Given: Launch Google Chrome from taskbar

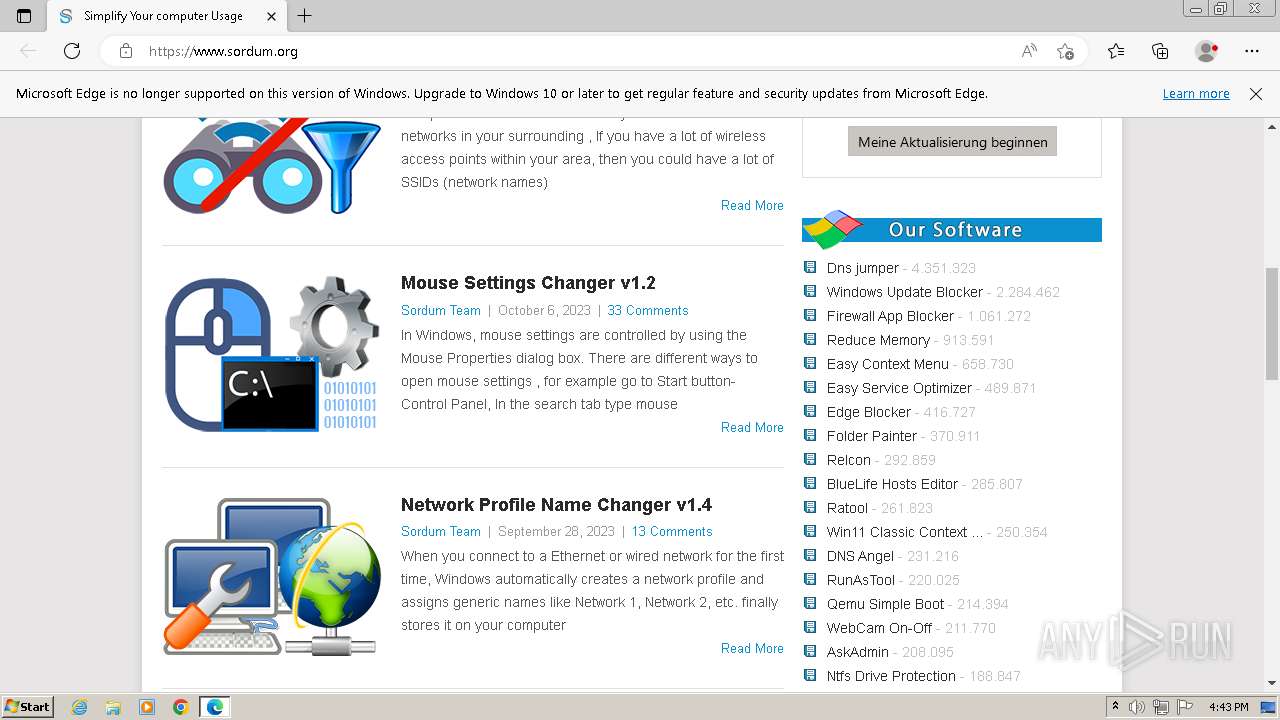Looking at the screenshot, I should tap(181, 707).
